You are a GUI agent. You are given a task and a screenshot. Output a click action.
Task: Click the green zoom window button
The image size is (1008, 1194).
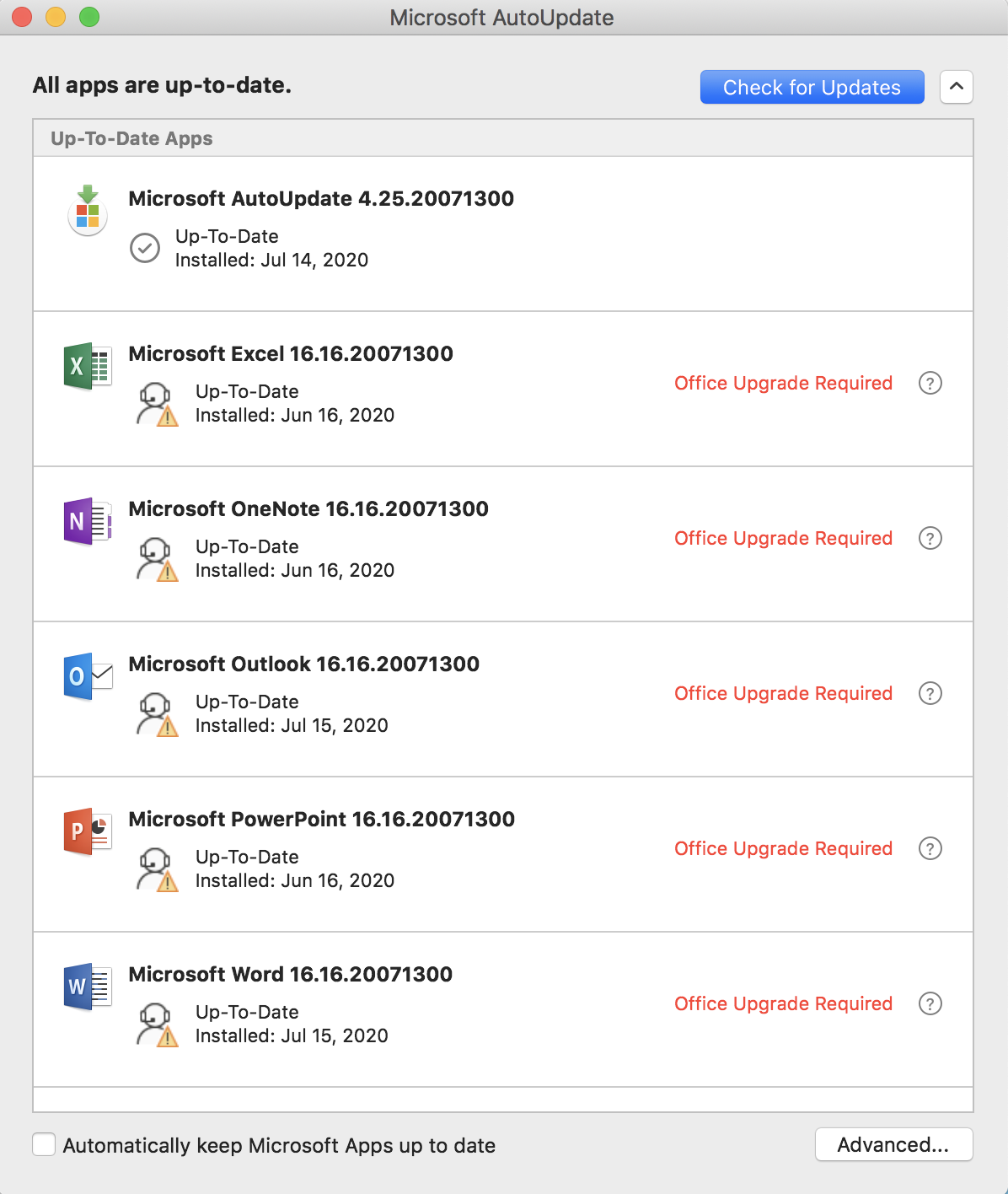(x=89, y=17)
